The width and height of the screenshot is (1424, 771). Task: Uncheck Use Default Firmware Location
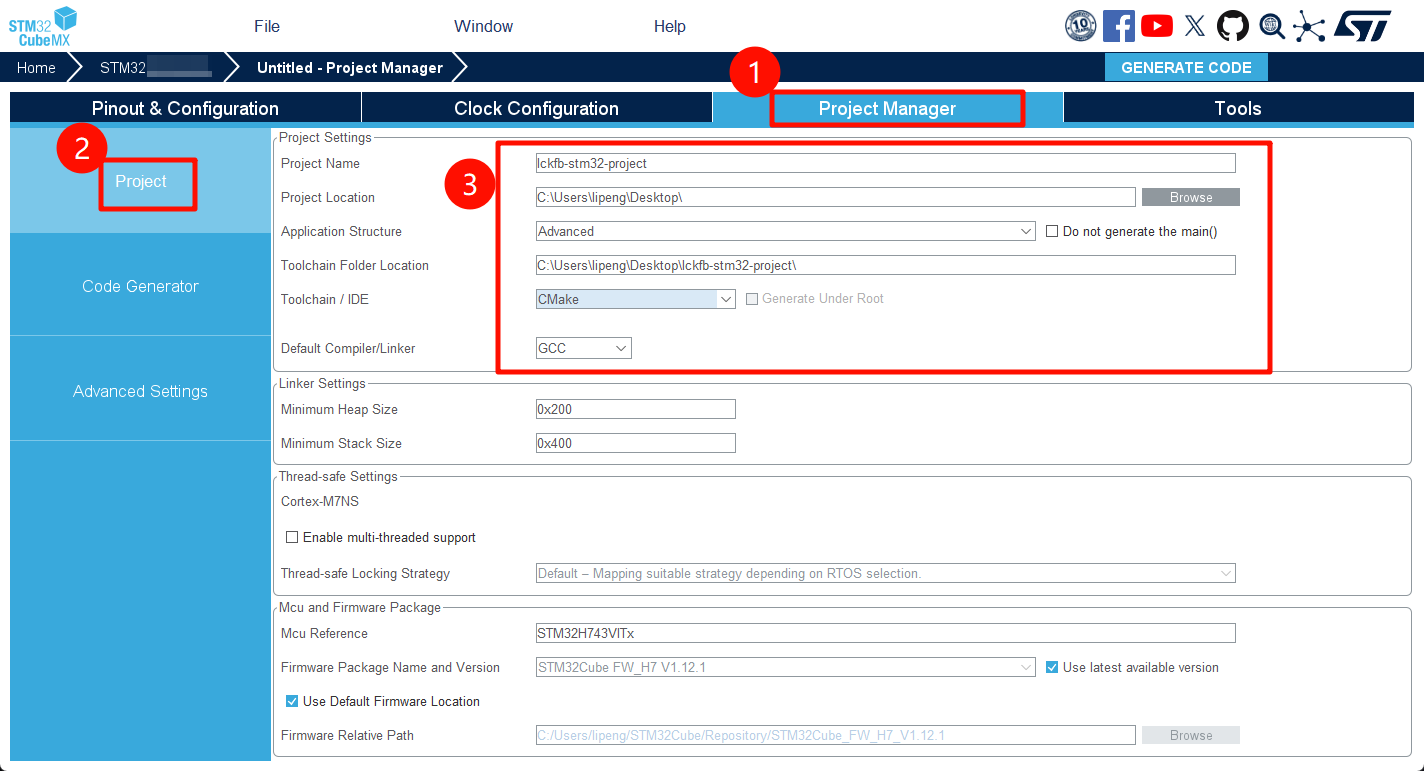[x=292, y=701]
